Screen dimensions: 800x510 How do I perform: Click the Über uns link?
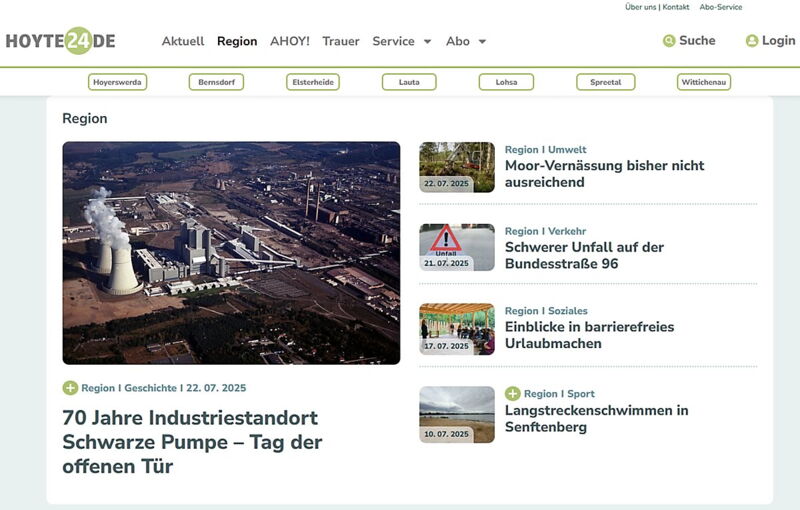tap(641, 7)
